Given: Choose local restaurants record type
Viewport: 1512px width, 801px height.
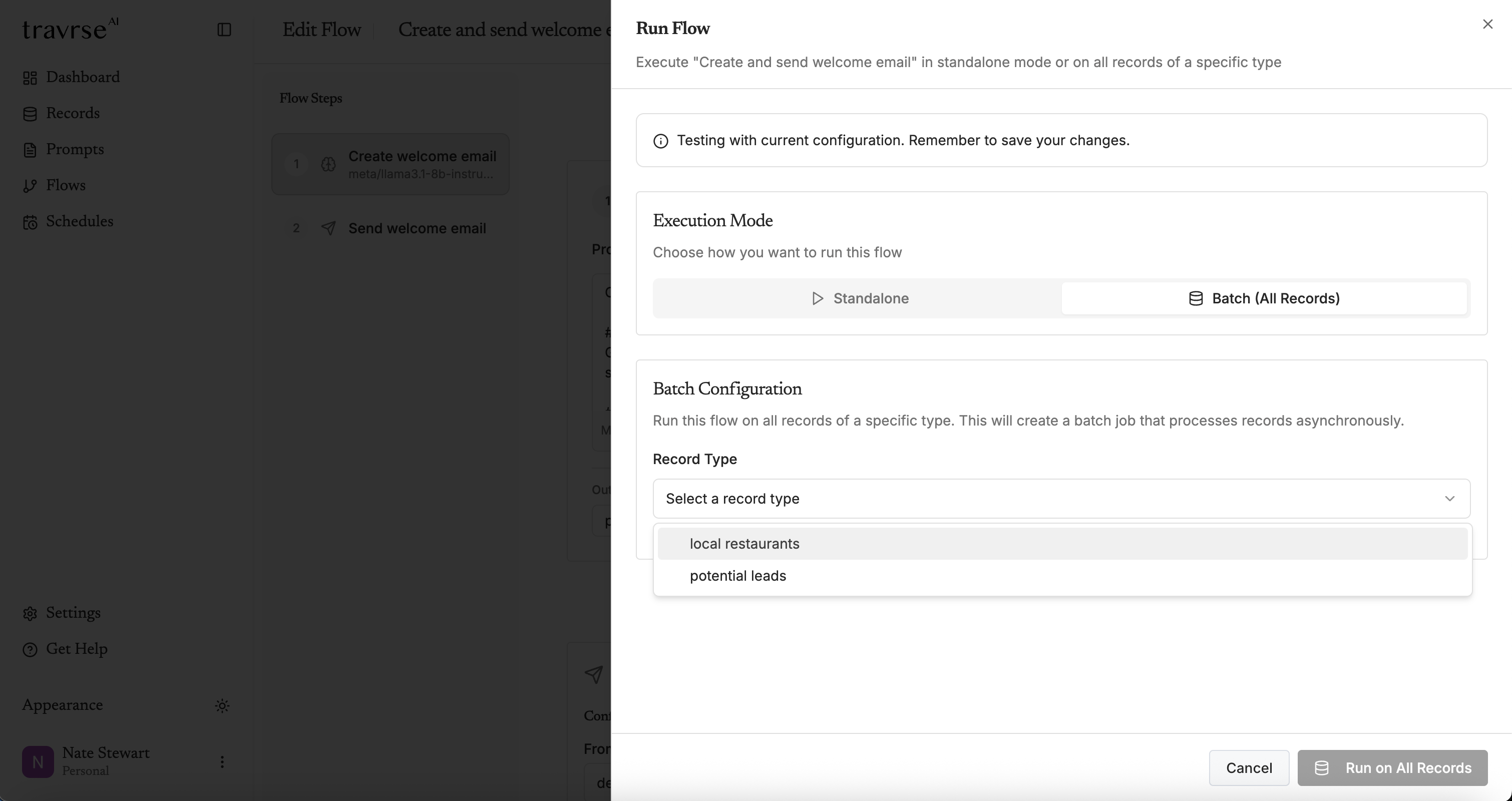Looking at the screenshot, I should click(x=744, y=543).
